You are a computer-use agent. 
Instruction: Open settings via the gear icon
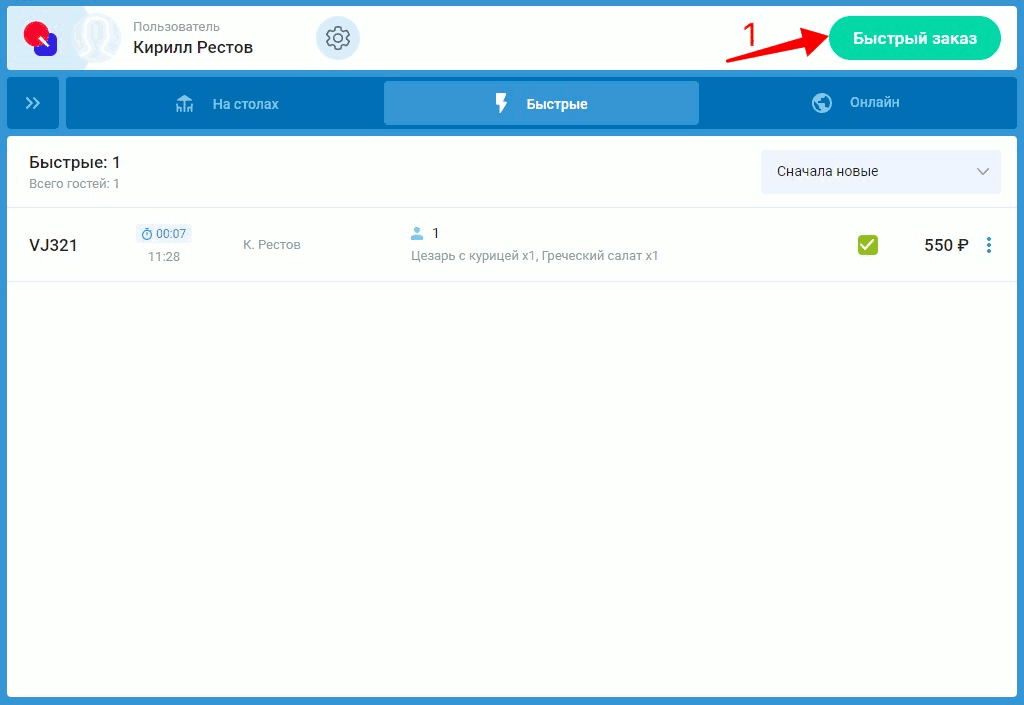338,38
